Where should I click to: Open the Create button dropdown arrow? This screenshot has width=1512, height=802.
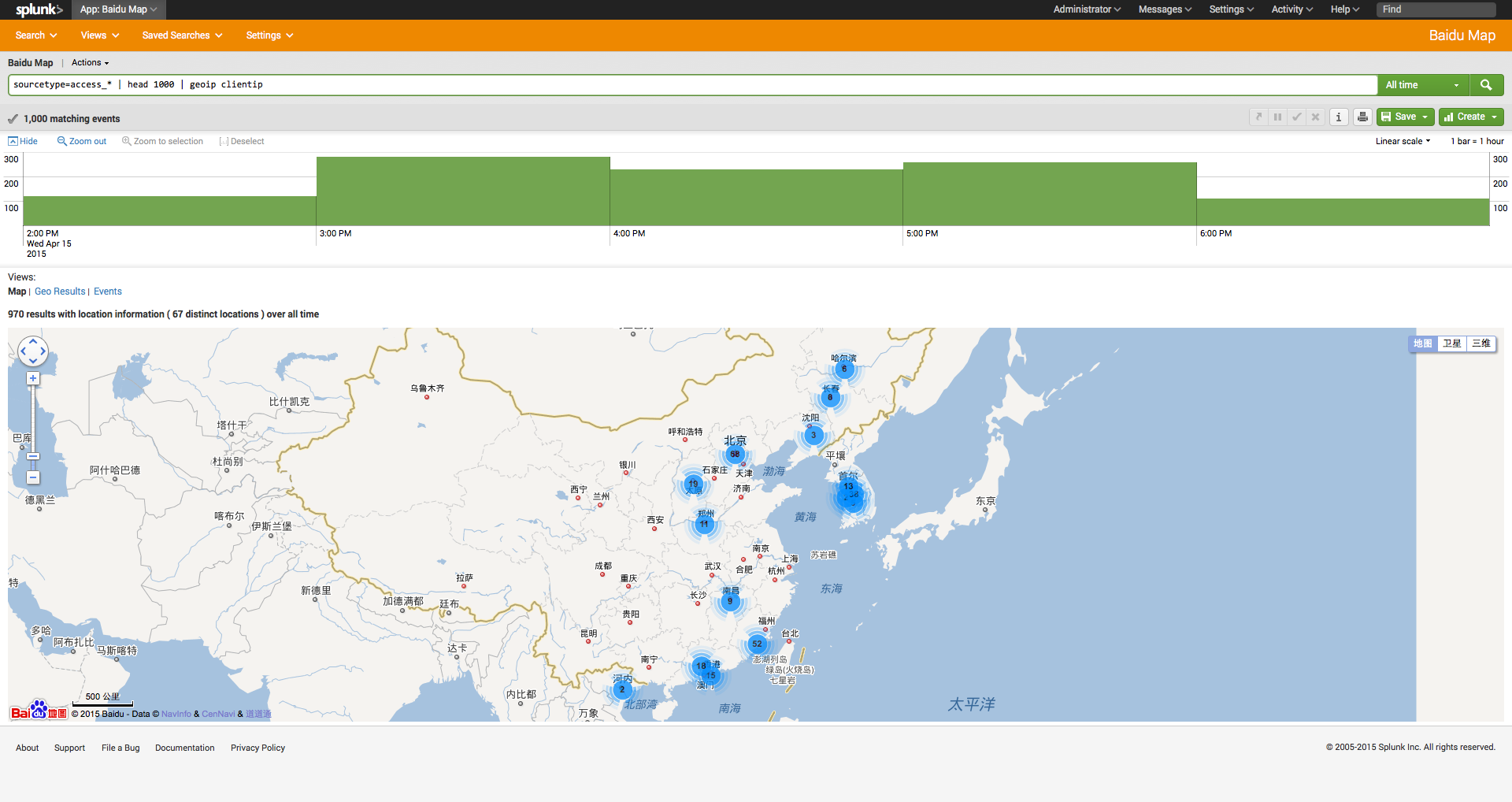click(x=1493, y=117)
